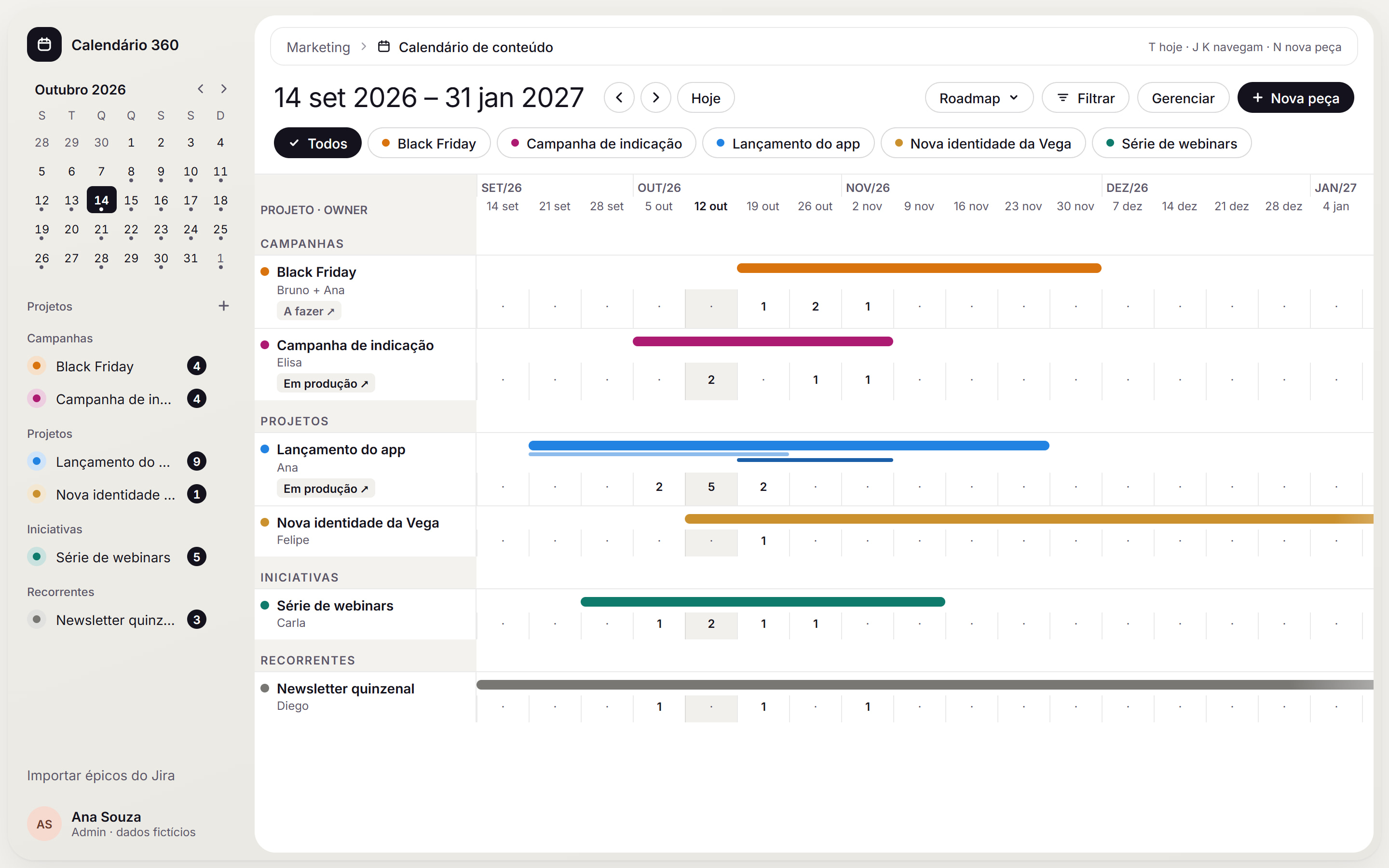Click the gray Newsletter quinzenal roadmap bar
The width and height of the screenshot is (1389, 868).
click(x=925, y=685)
